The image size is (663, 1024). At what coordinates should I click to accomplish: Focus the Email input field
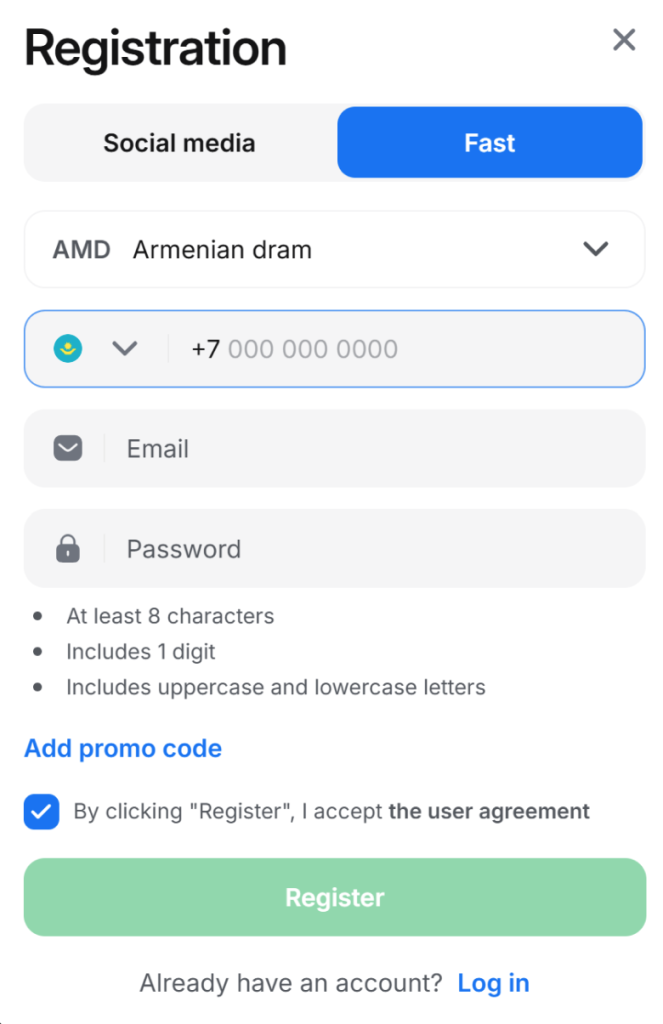(x=334, y=449)
